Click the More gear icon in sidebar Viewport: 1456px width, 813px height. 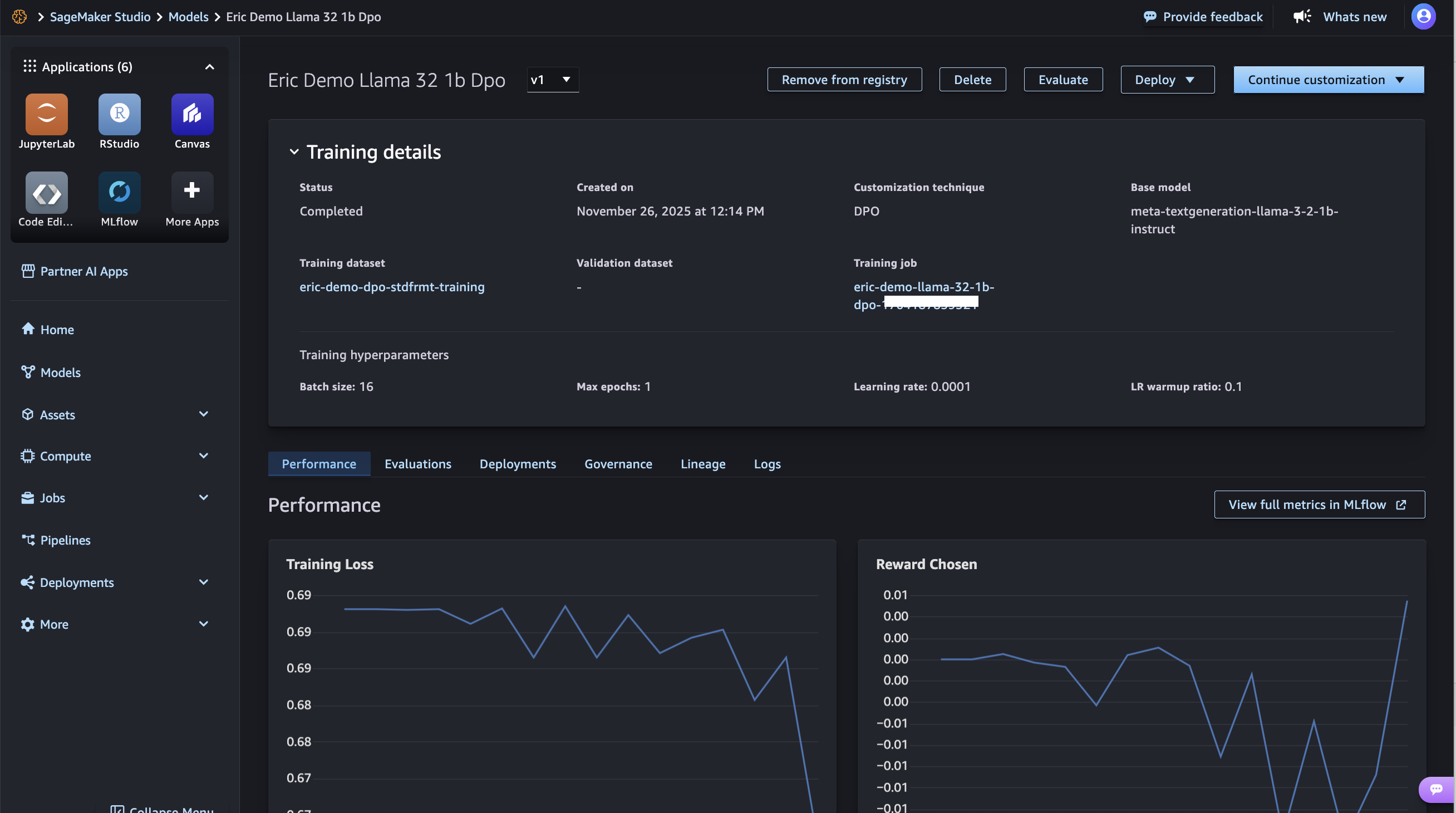(28, 624)
